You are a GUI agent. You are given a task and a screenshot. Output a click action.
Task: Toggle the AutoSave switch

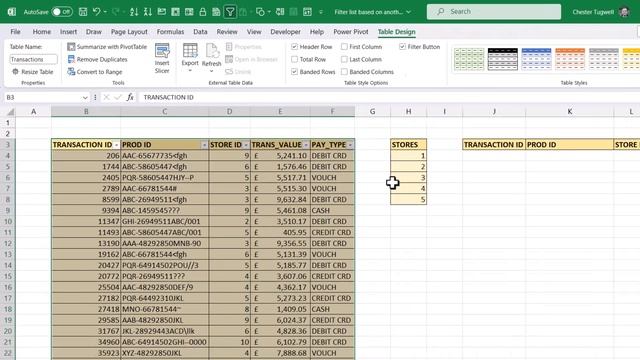62,12
